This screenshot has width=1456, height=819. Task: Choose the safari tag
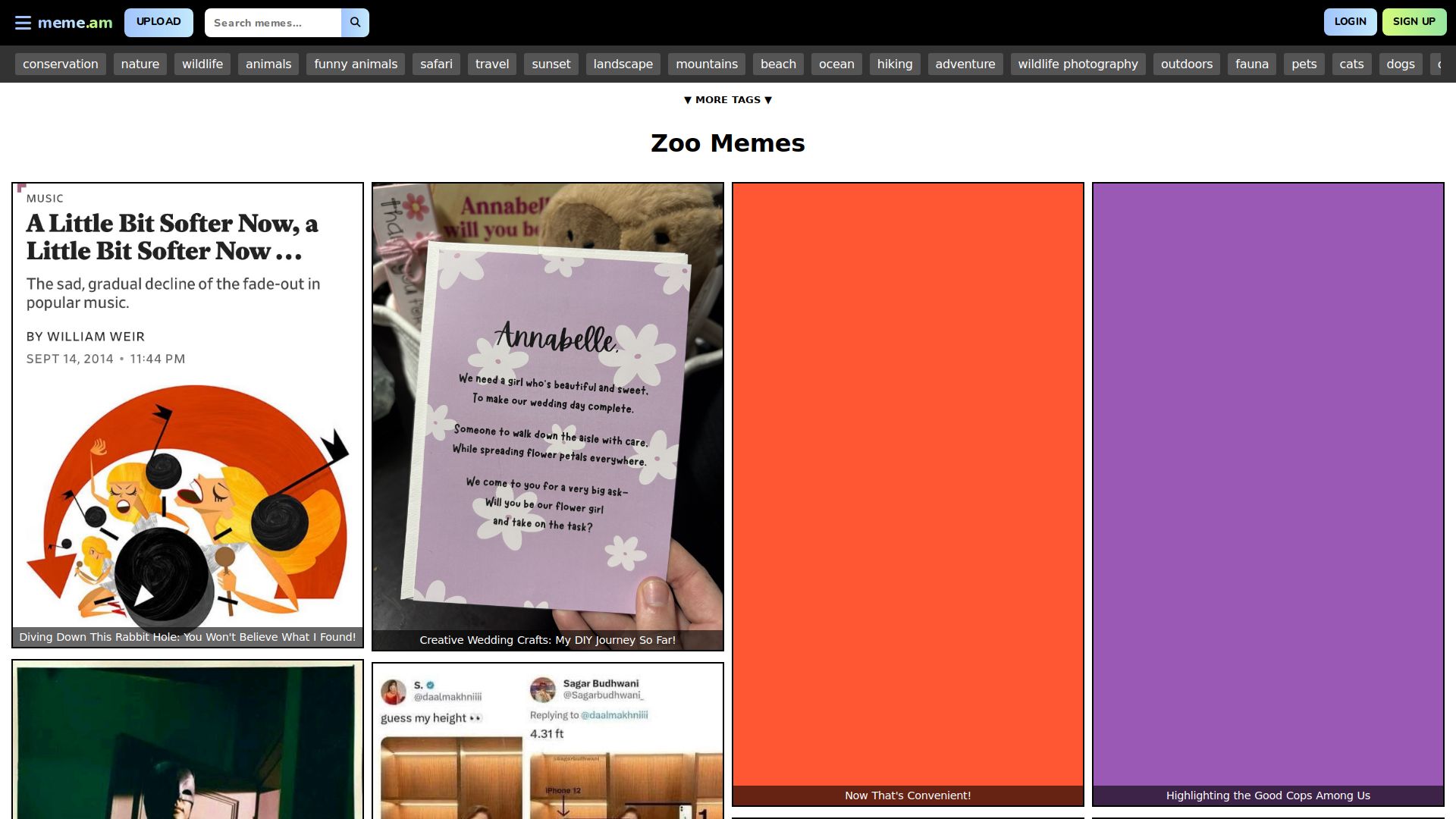[436, 64]
